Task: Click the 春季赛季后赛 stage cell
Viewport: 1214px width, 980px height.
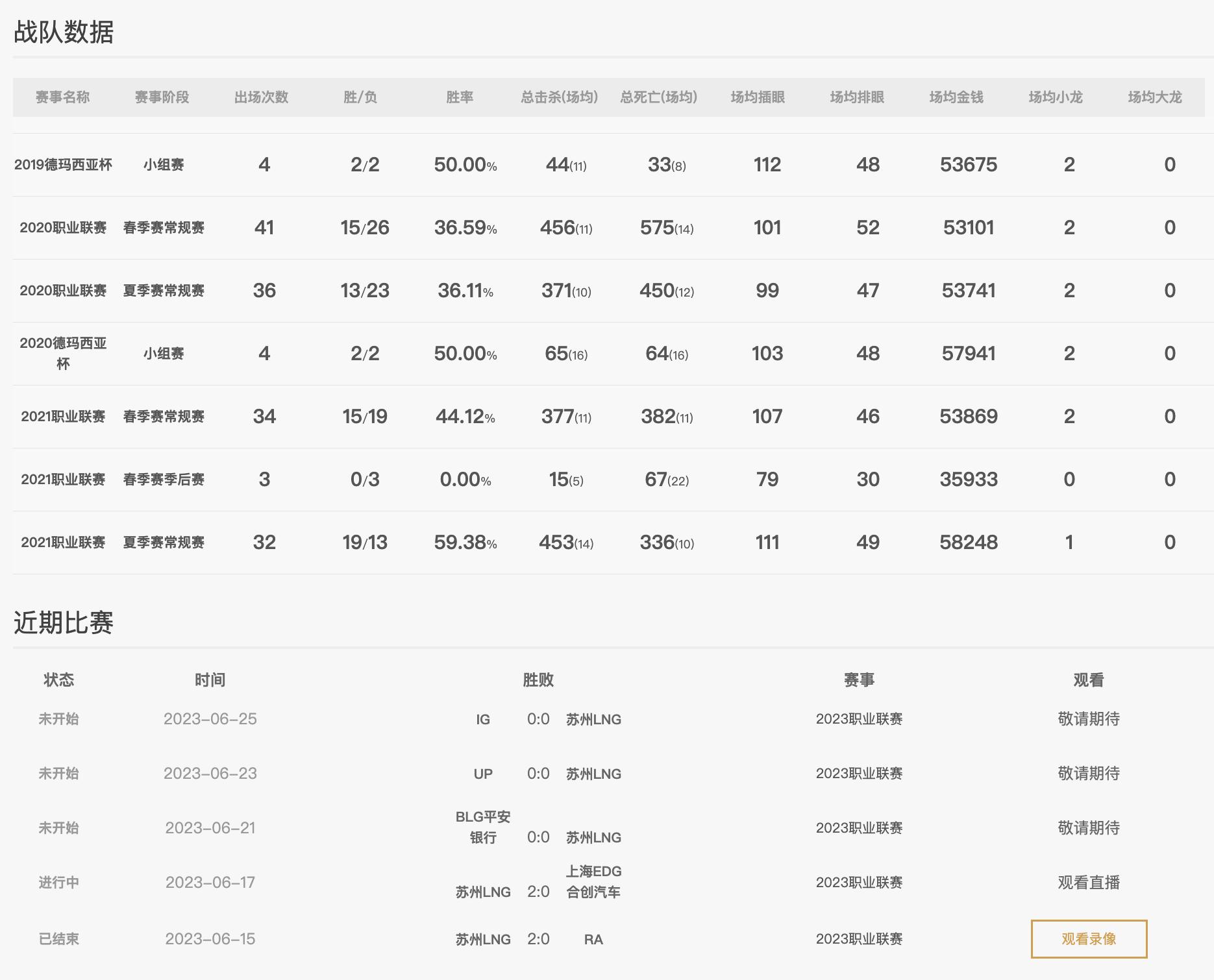Action: coord(164,480)
